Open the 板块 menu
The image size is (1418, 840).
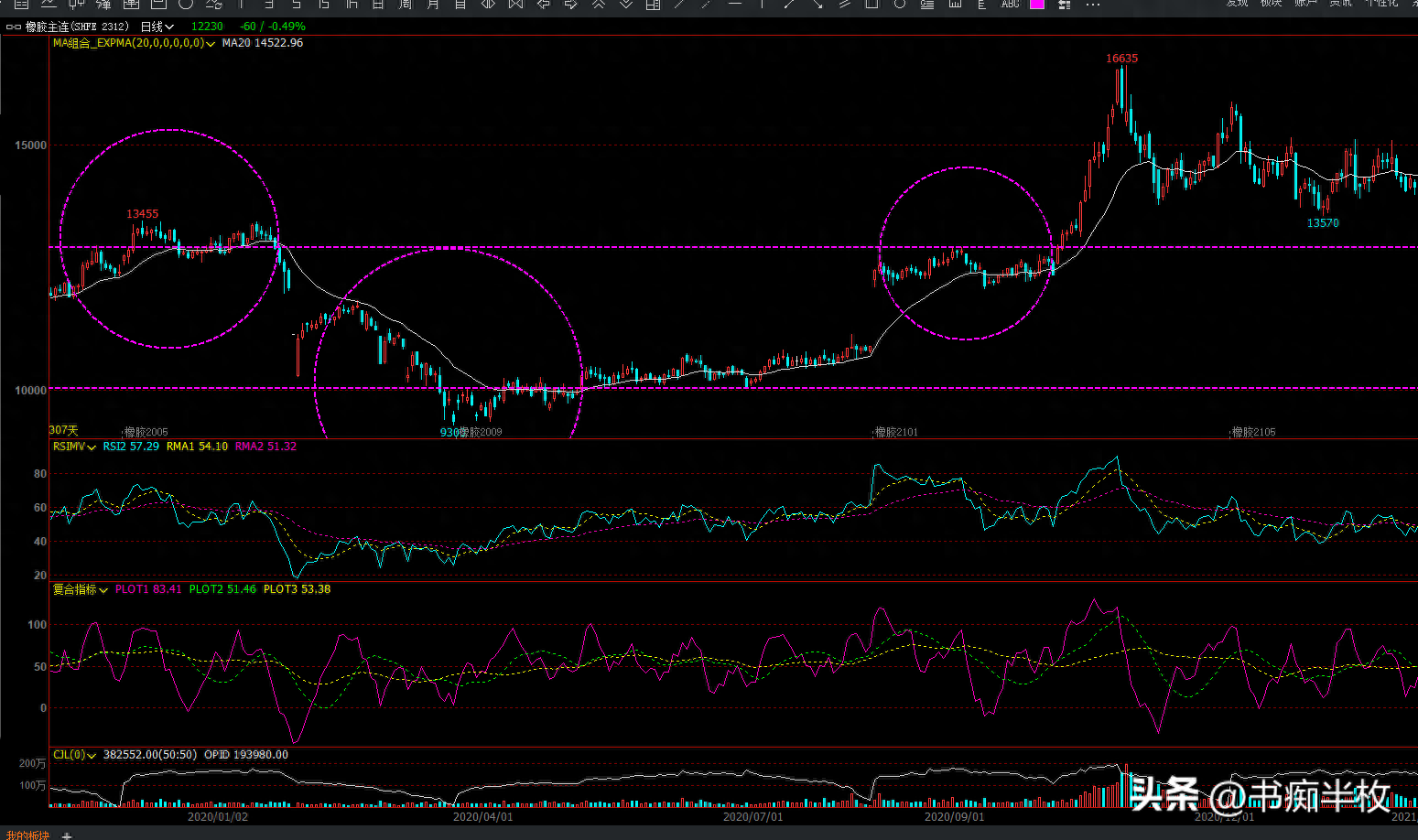tap(1271, 4)
